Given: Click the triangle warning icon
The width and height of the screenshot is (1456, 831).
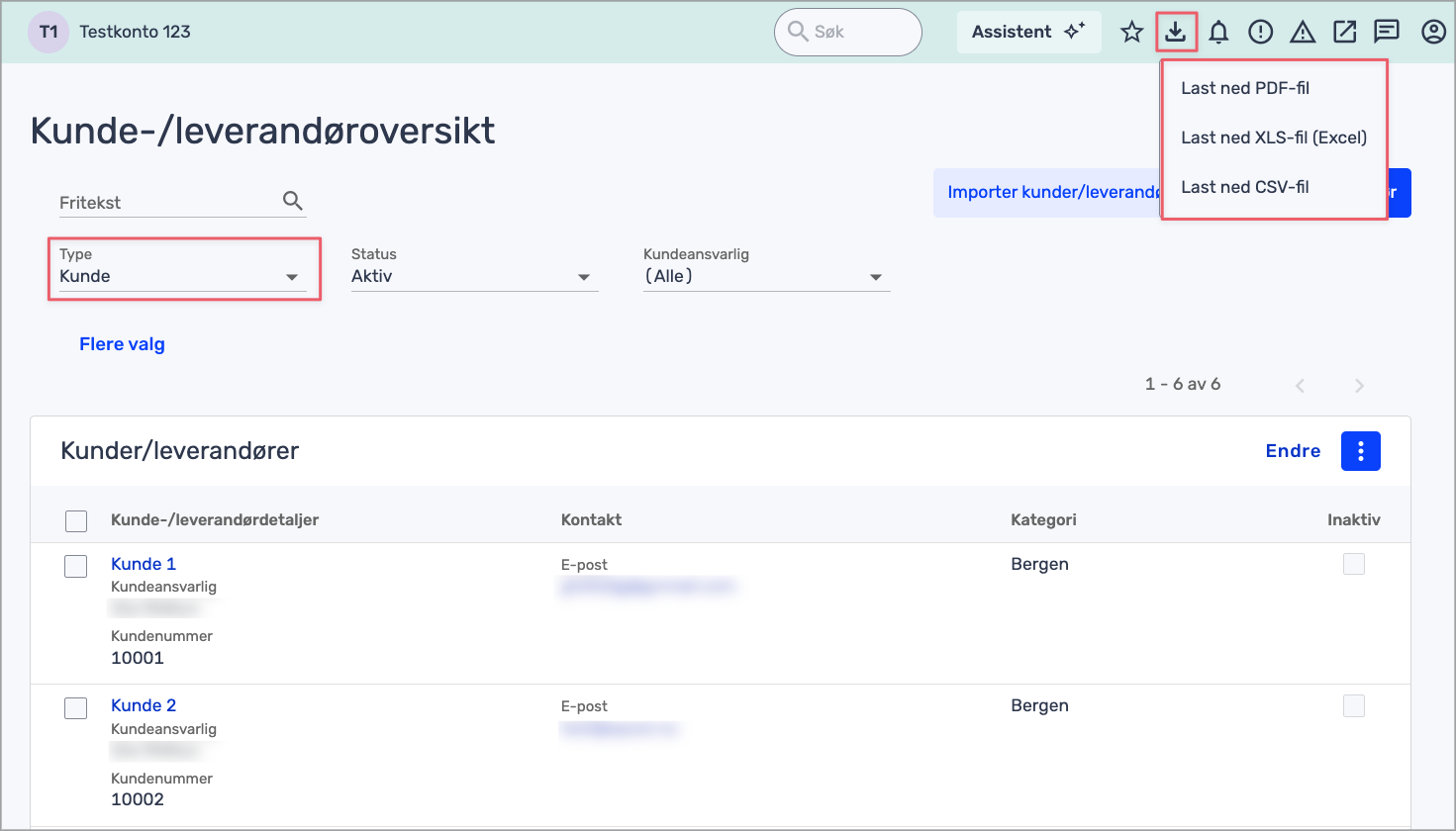Looking at the screenshot, I should coord(1303,33).
